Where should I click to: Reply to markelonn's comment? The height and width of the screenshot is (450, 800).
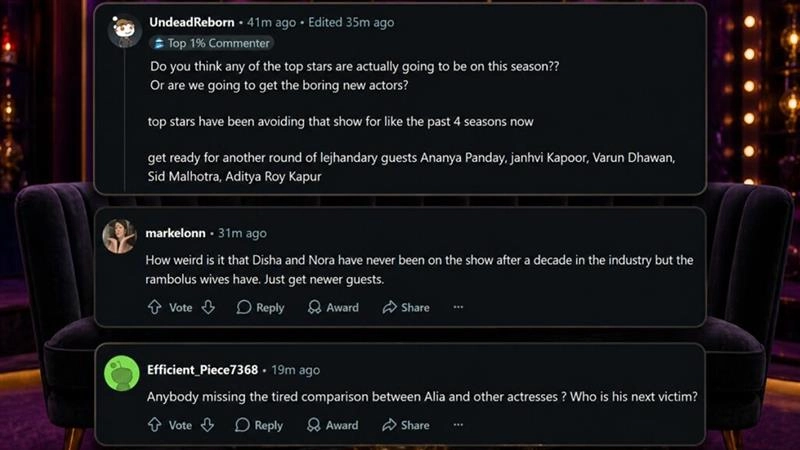click(x=260, y=308)
